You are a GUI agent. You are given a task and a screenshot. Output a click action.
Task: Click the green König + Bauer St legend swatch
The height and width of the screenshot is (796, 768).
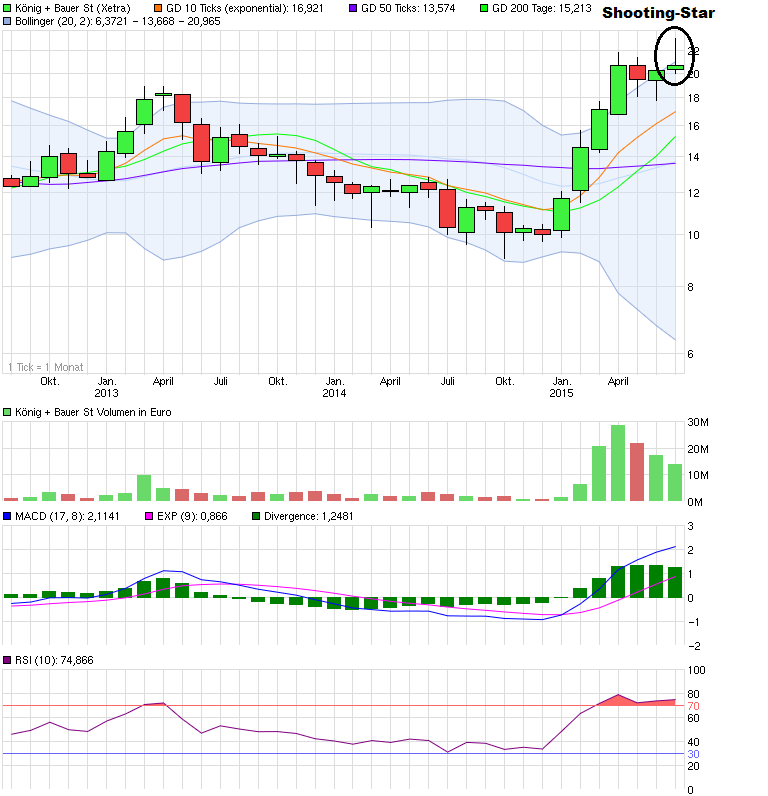point(8,8)
